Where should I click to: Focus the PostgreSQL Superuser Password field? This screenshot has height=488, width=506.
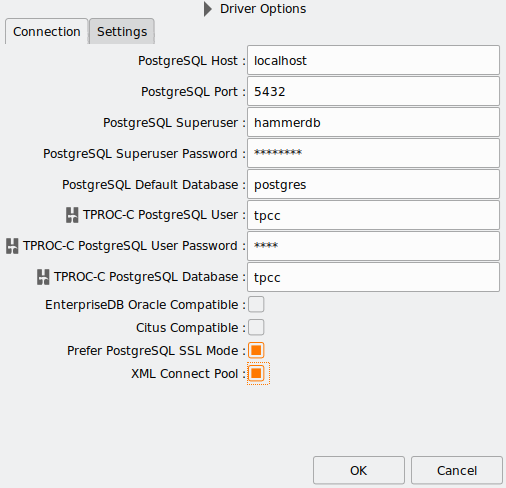pos(373,153)
